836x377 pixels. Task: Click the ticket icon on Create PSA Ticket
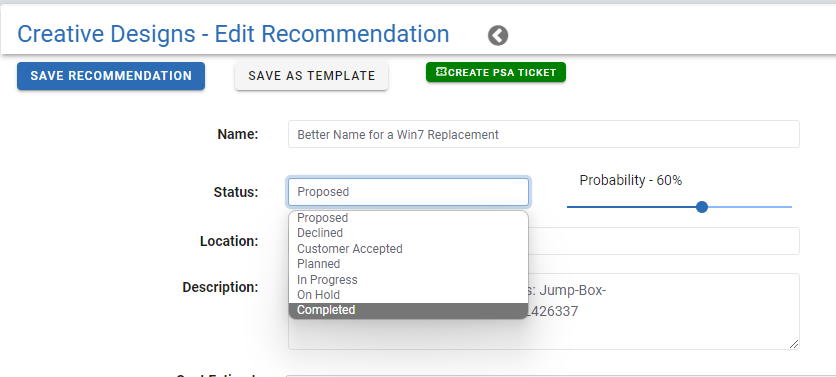point(441,72)
